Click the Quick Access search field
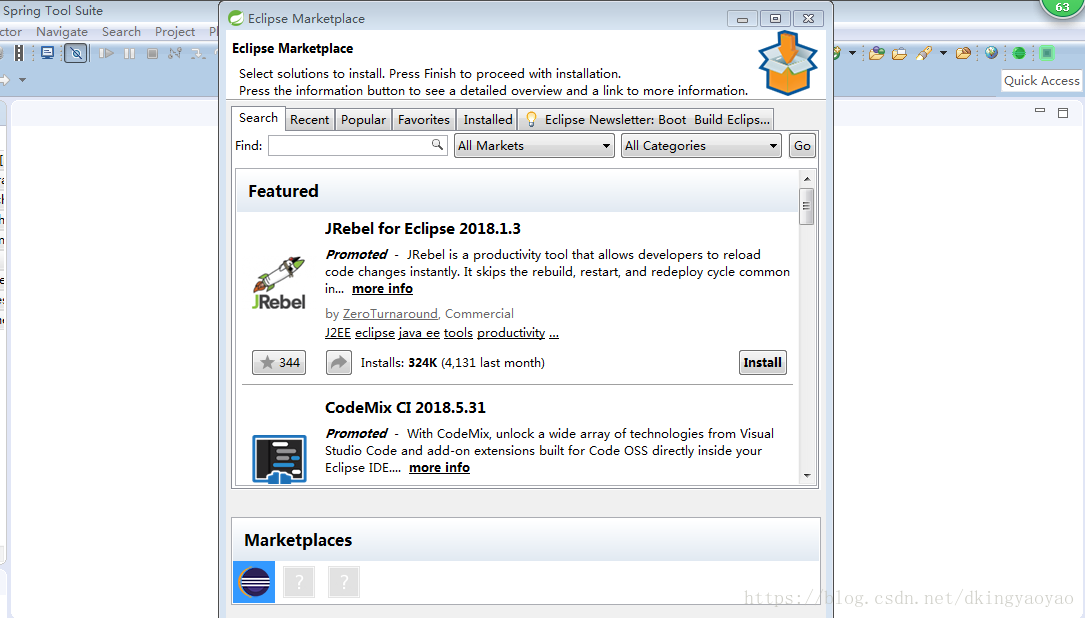The width and height of the screenshot is (1085, 618). (x=1041, y=80)
